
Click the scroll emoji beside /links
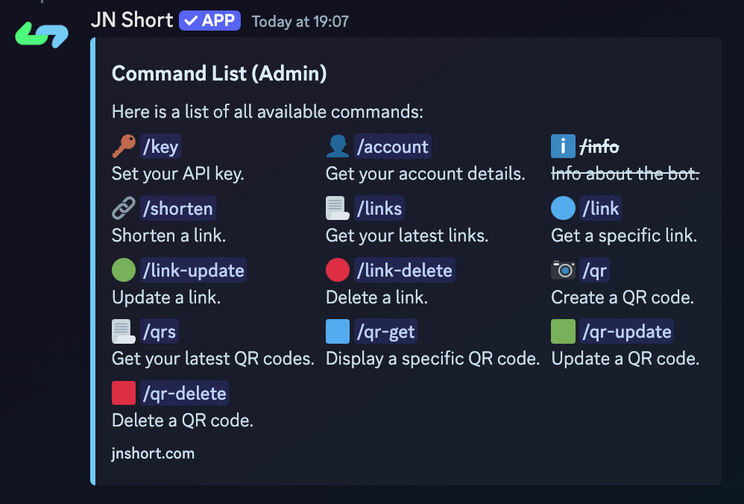pyautogui.click(x=338, y=209)
